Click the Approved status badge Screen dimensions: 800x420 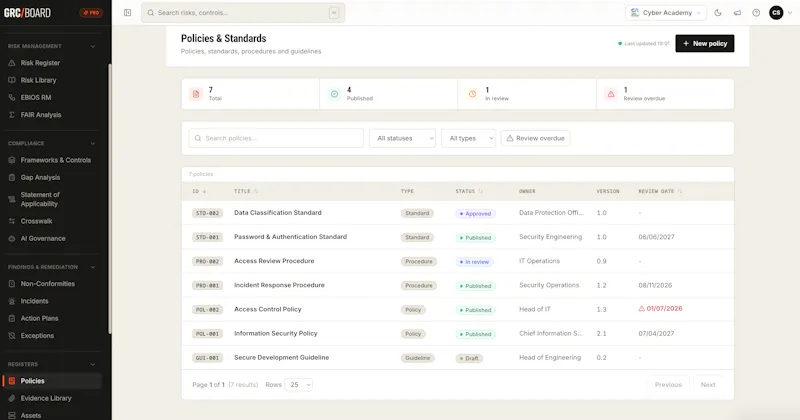pos(475,214)
